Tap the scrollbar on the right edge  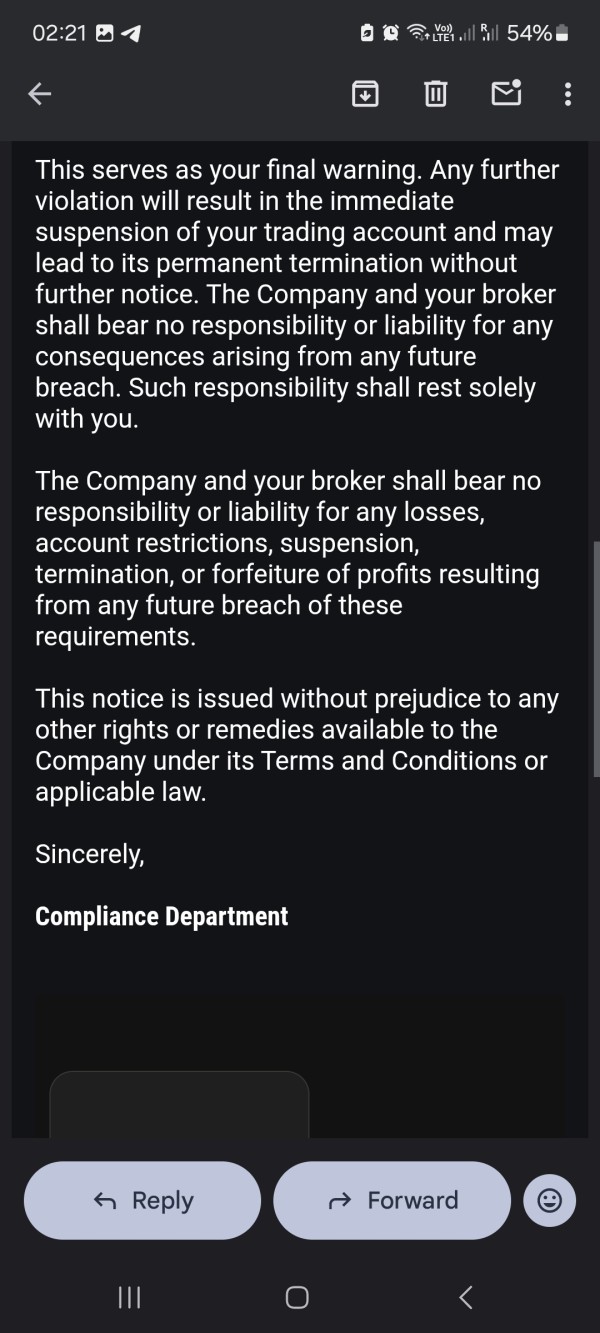(596, 660)
